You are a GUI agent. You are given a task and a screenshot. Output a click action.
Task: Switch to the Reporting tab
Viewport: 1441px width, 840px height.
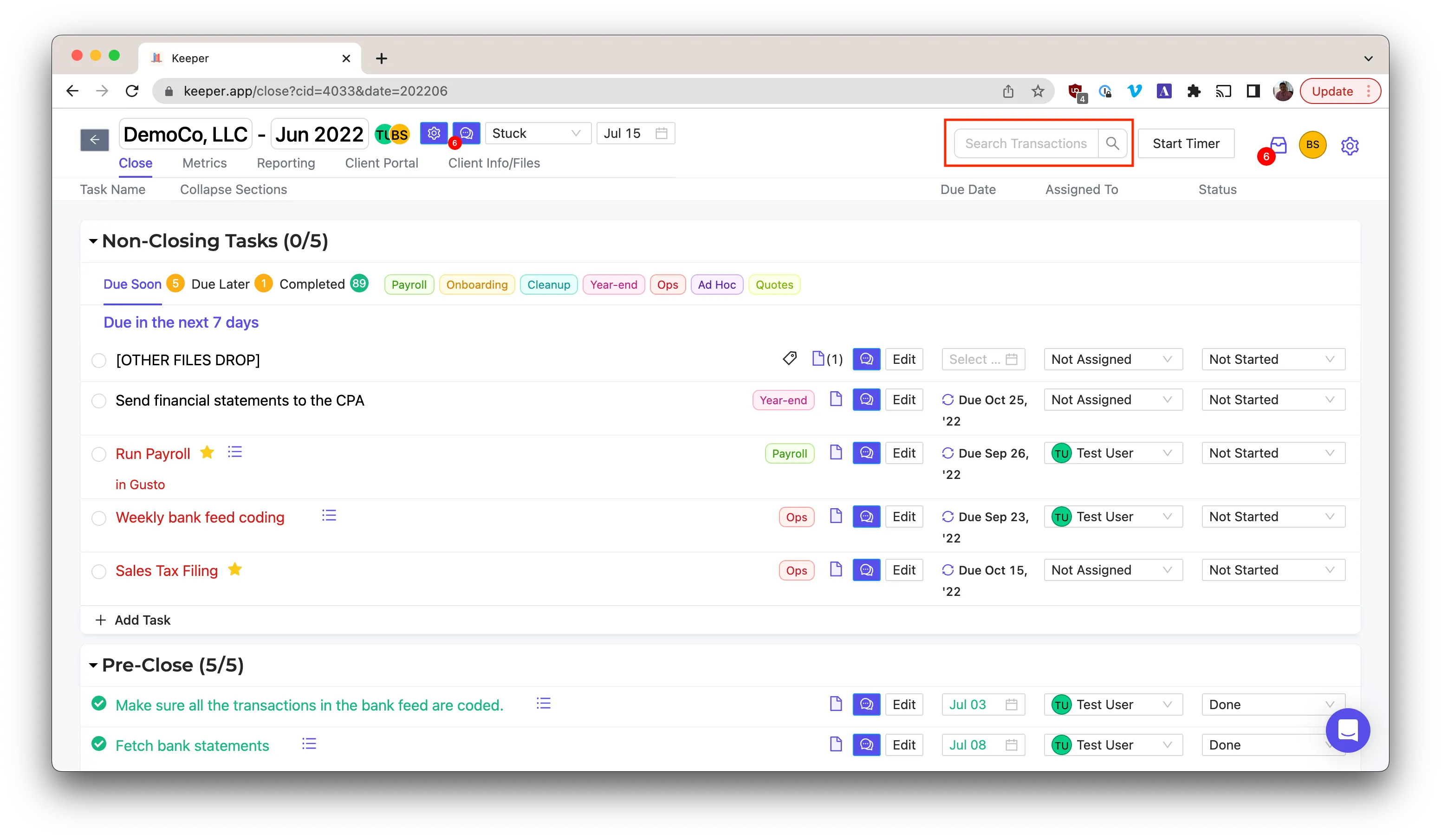pos(286,163)
